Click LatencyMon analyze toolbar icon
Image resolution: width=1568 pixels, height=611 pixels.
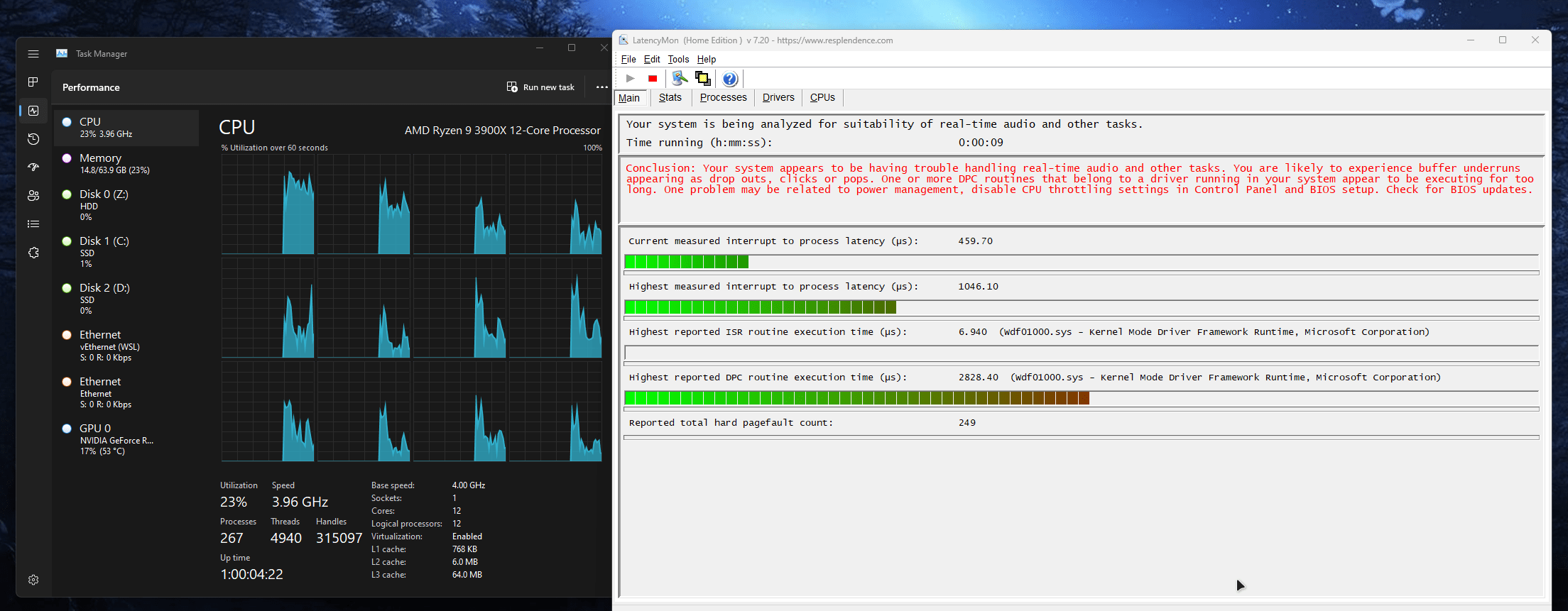point(680,79)
